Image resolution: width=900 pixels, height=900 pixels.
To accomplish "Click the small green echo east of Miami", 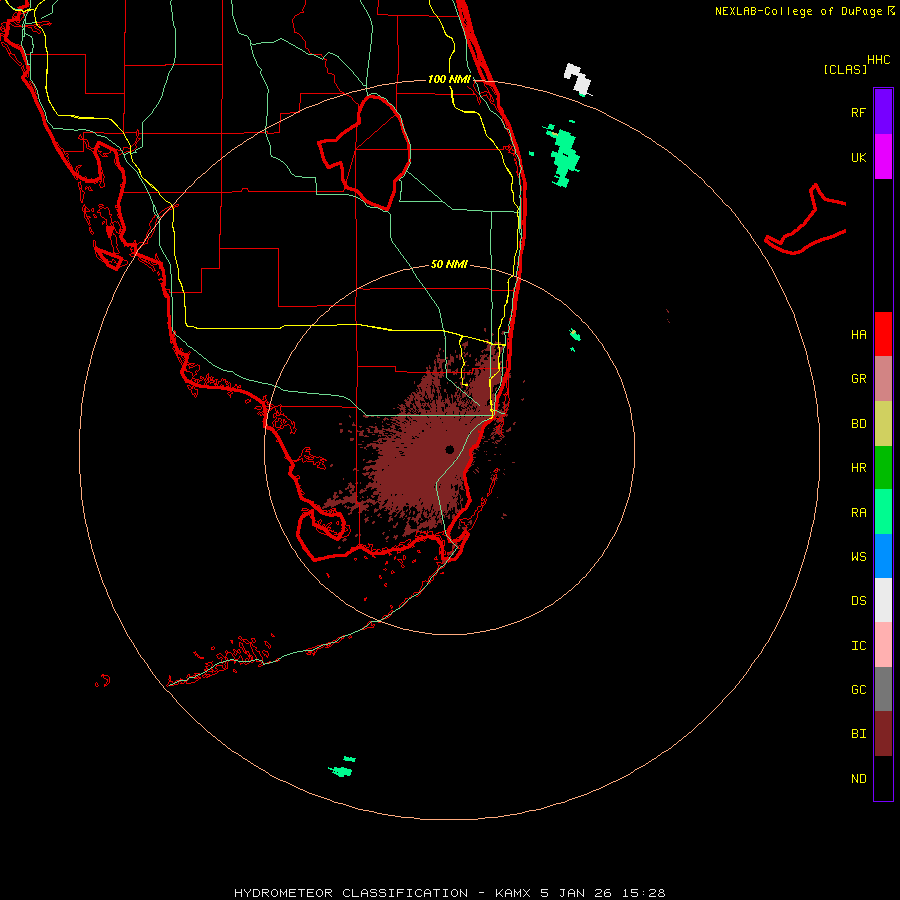I will coord(575,335).
